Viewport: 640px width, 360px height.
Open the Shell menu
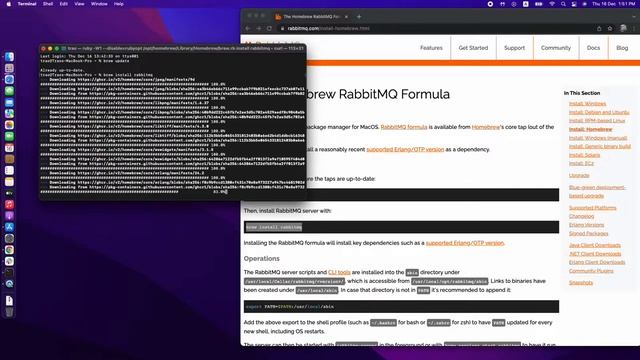tap(48, 4)
